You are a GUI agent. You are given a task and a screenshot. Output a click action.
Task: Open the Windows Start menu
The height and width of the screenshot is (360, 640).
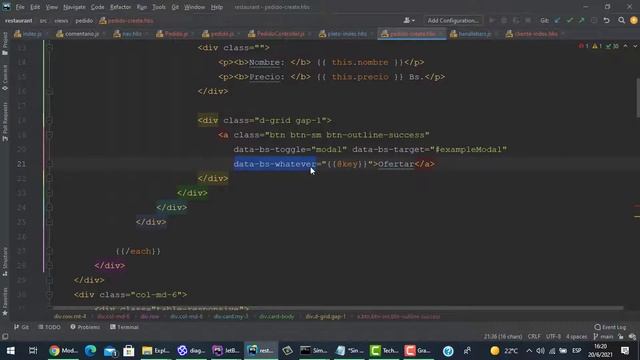pos(11,351)
